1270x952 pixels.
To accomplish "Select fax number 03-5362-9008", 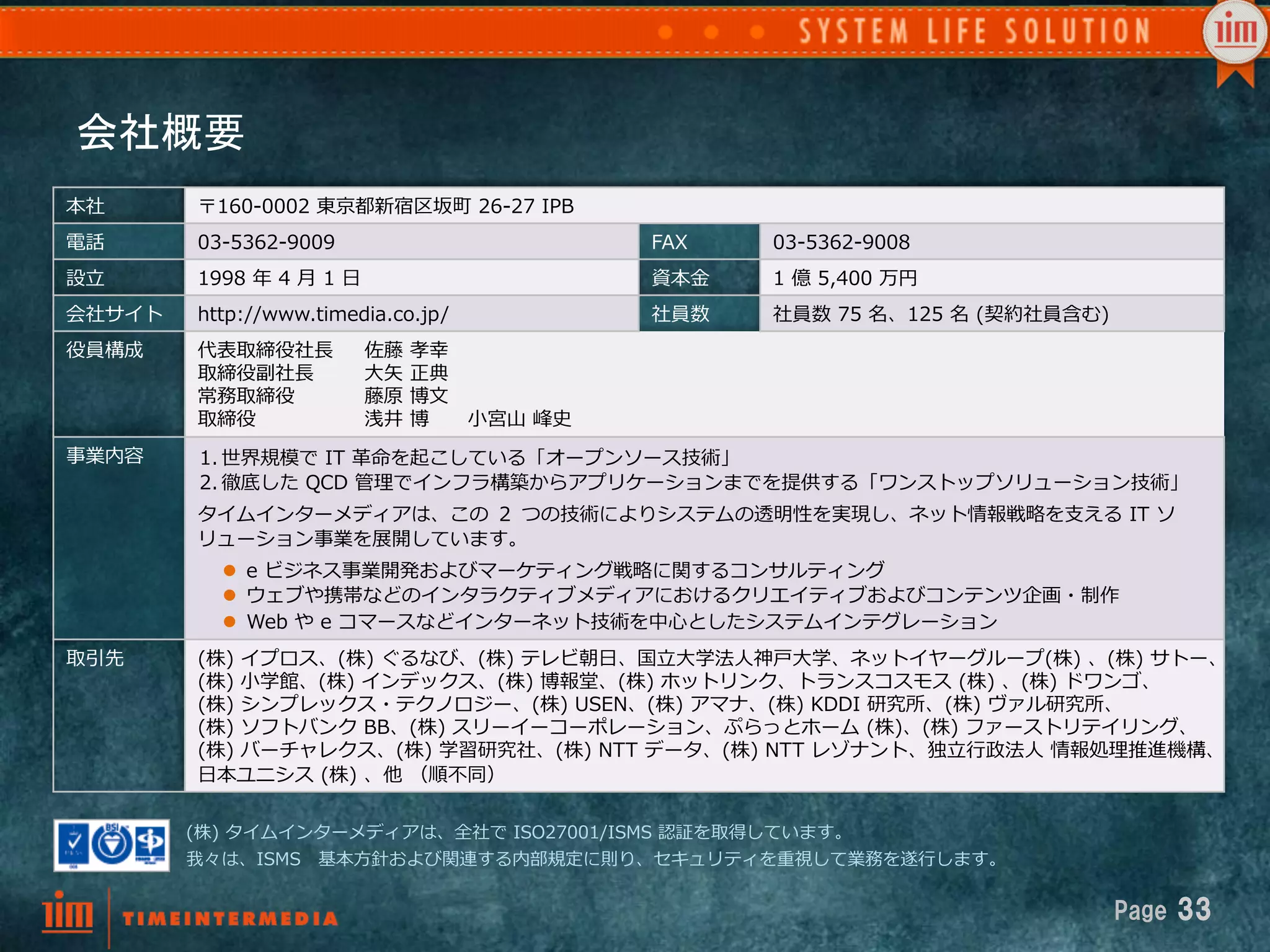I will point(841,242).
